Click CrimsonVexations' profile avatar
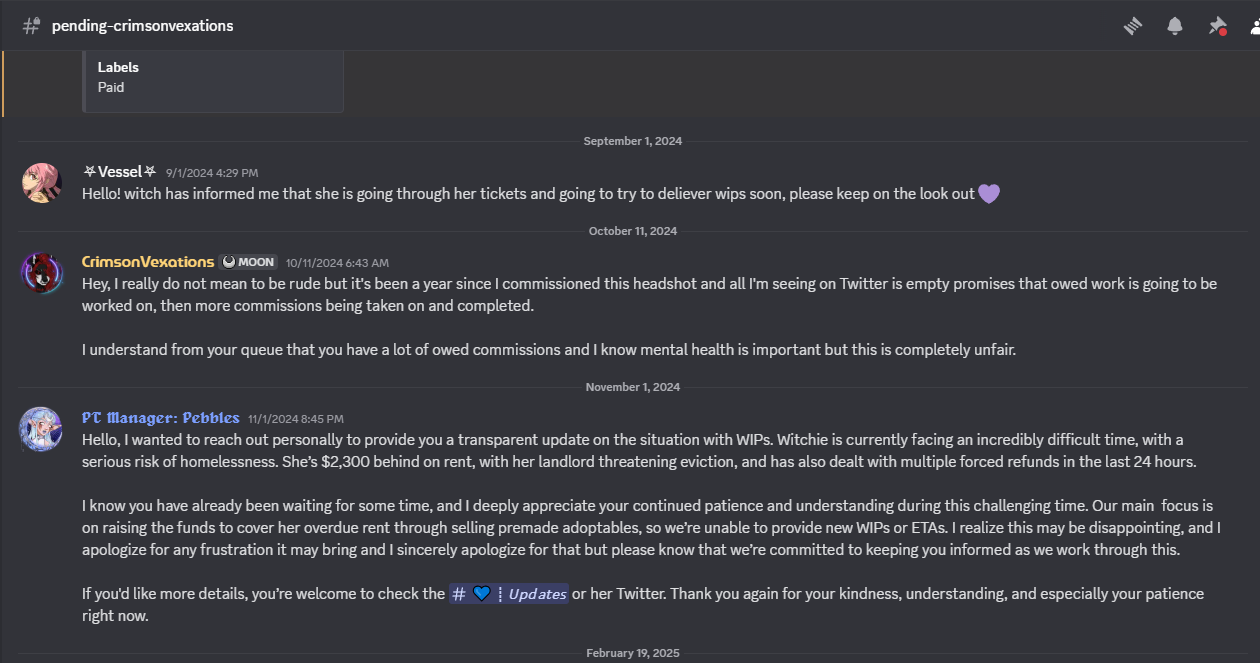Image resolution: width=1260 pixels, height=663 pixels. [41, 272]
